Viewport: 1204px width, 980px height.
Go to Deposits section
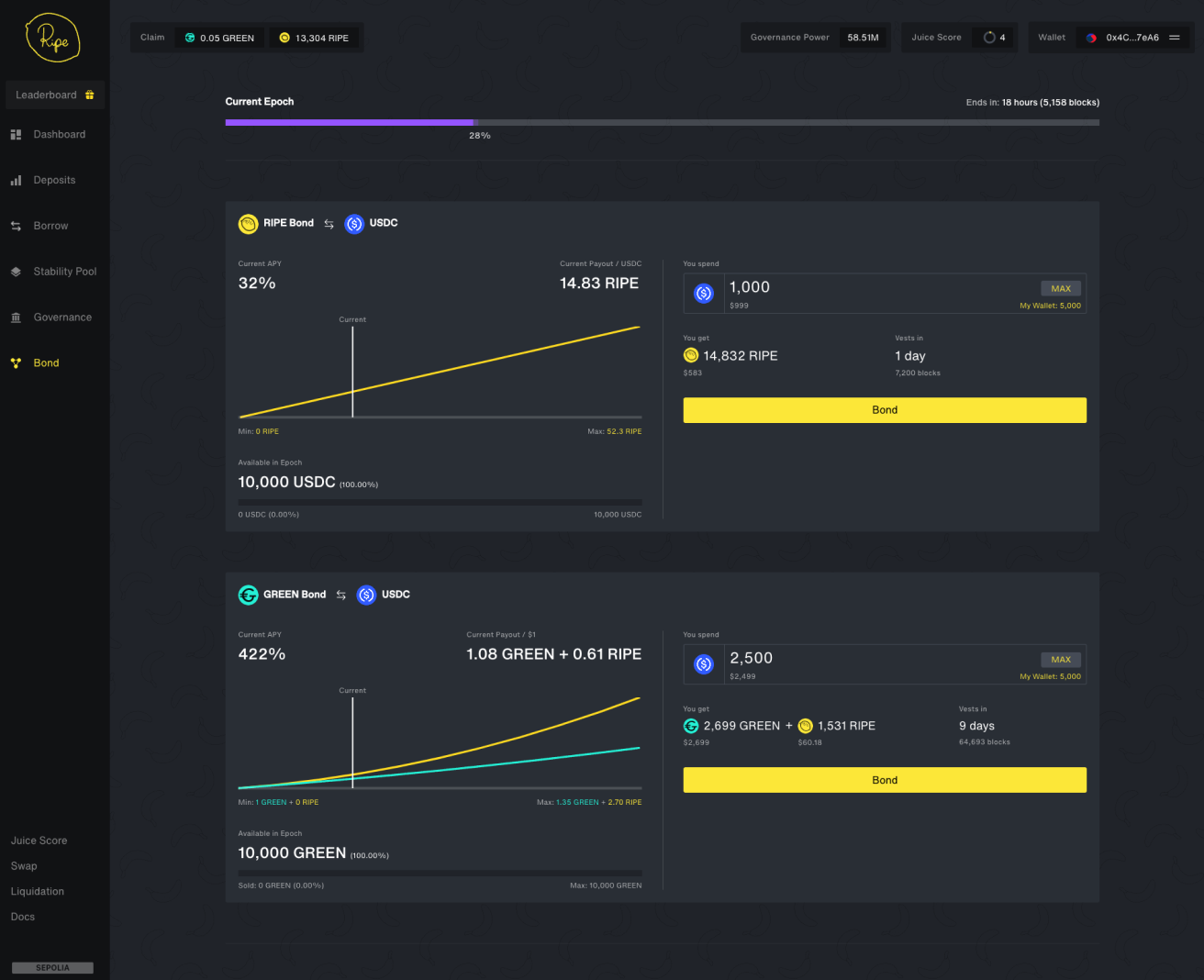pyautogui.click(x=55, y=181)
